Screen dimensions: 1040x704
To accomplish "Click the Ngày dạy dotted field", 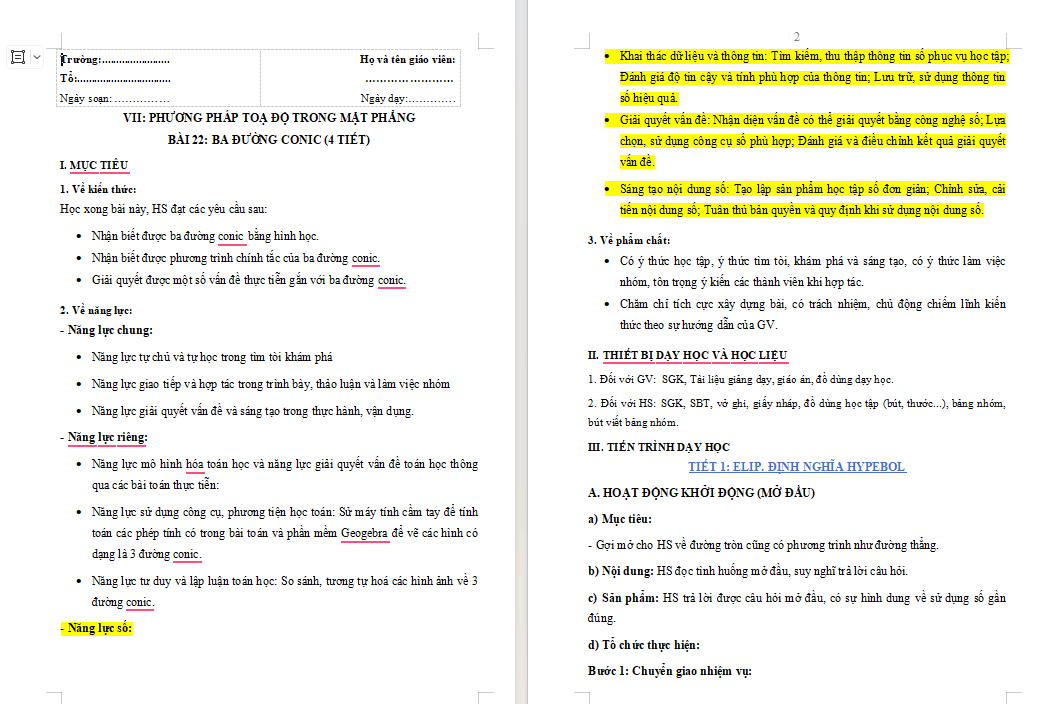I will (408, 98).
